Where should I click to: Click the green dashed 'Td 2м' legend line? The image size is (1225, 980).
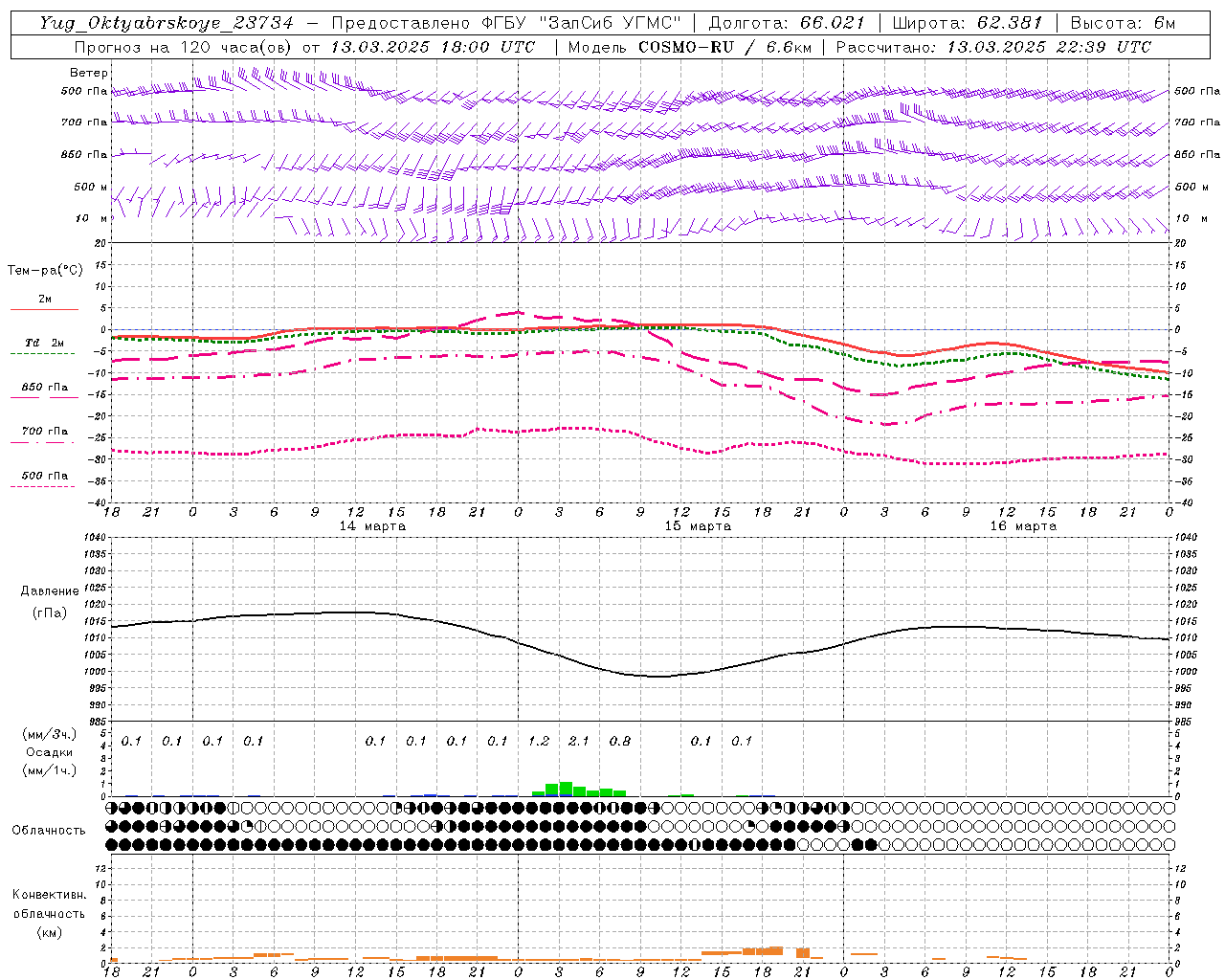tap(44, 353)
